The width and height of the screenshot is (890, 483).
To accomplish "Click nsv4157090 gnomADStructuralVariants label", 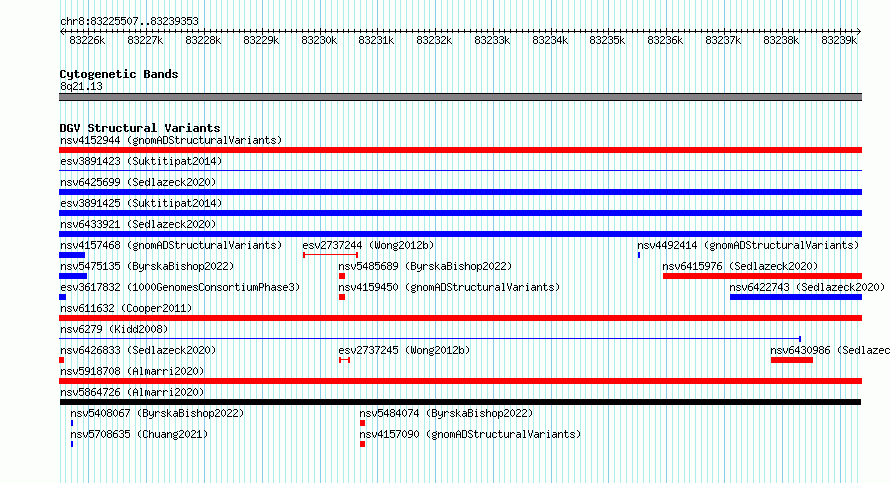I will pos(470,434).
